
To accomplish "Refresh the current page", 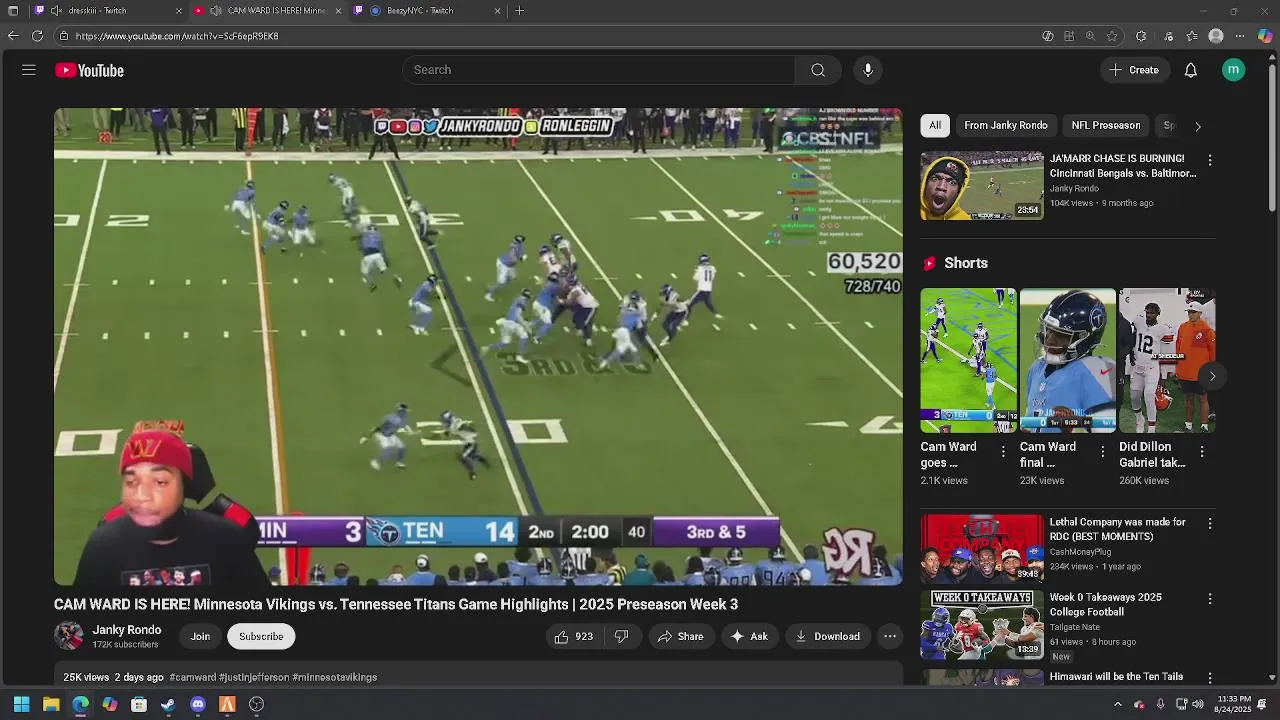I will point(37,36).
